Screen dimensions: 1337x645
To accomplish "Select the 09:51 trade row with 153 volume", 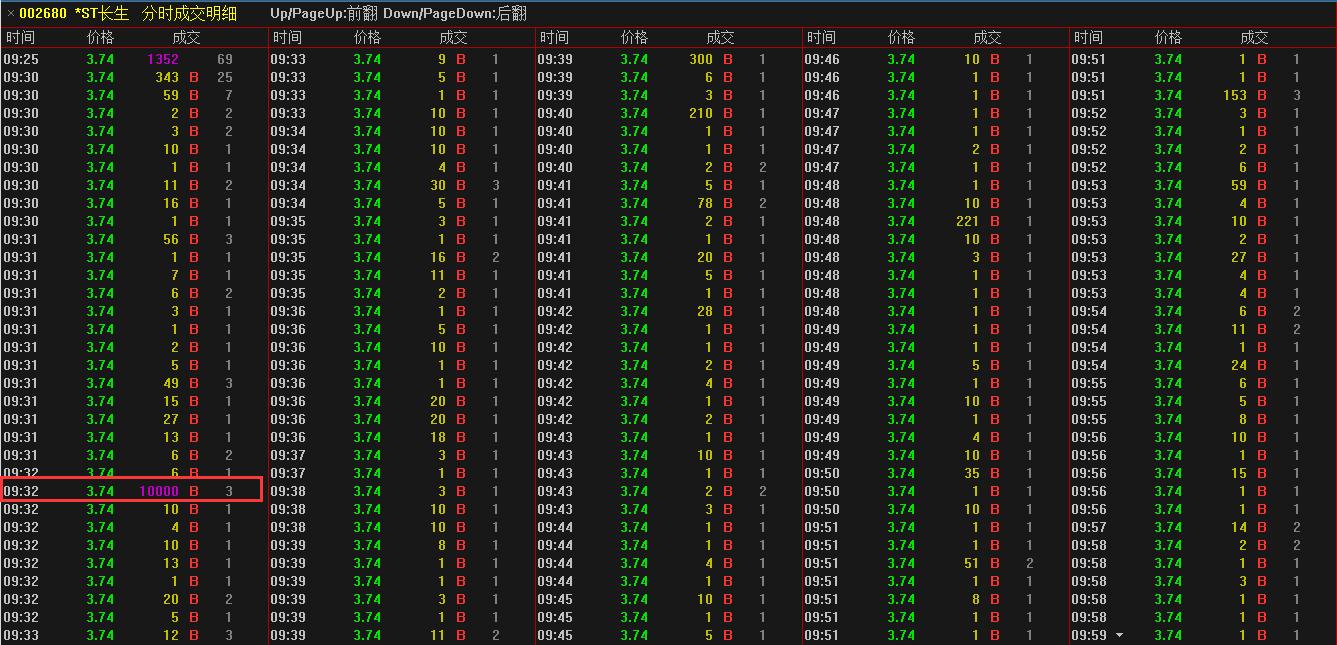I will click(1202, 95).
